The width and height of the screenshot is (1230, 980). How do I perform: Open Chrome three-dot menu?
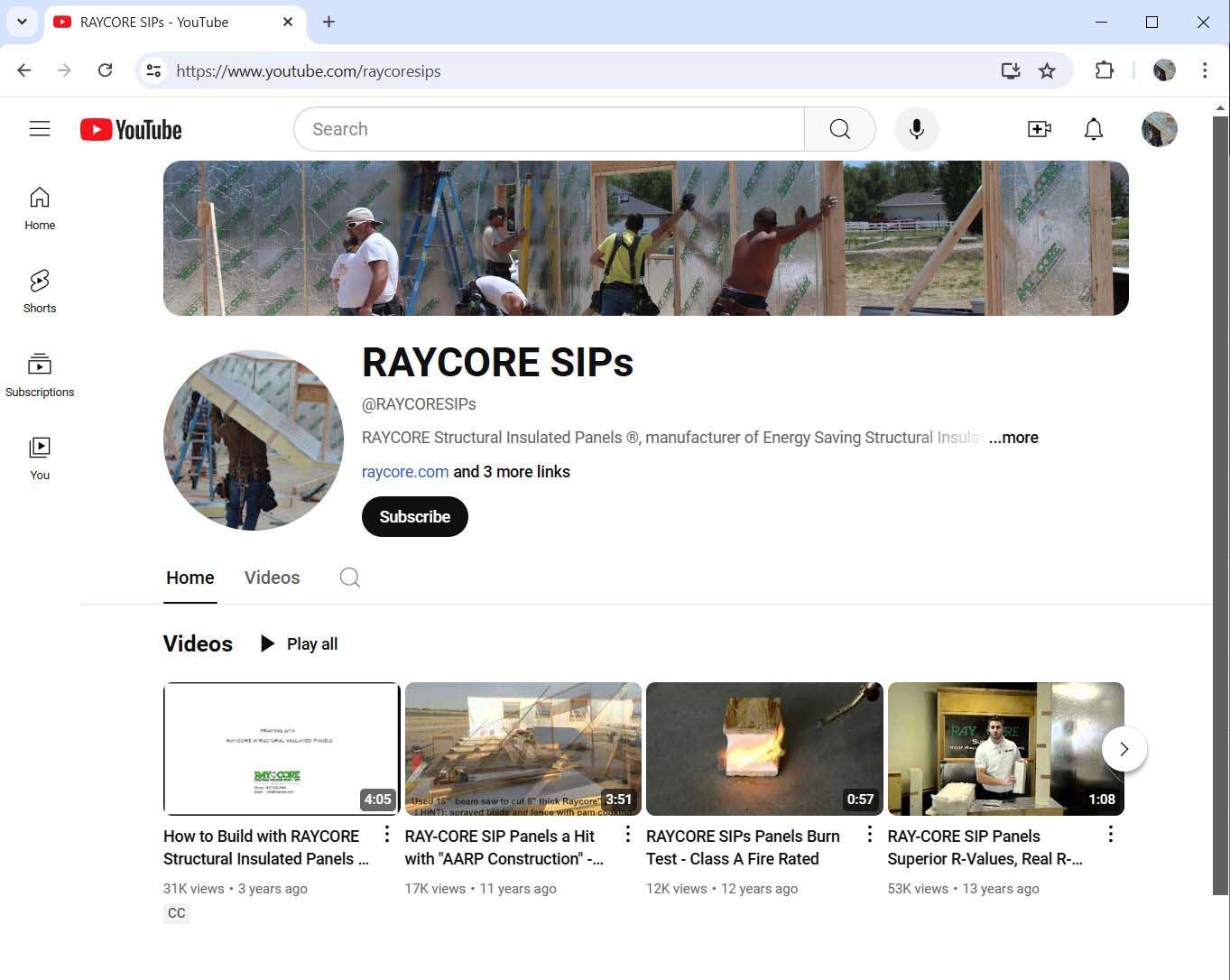click(1205, 70)
